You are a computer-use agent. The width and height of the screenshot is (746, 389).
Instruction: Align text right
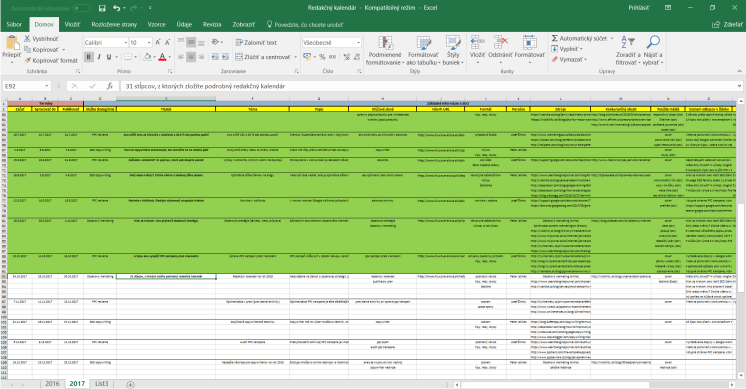point(201,57)
